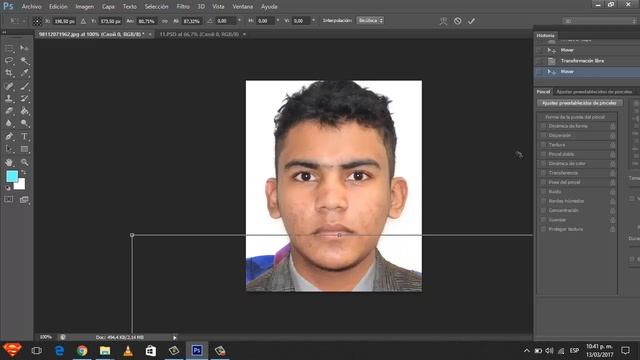
Task: Toggle Quick Mask mode
Action: point(9,199)
